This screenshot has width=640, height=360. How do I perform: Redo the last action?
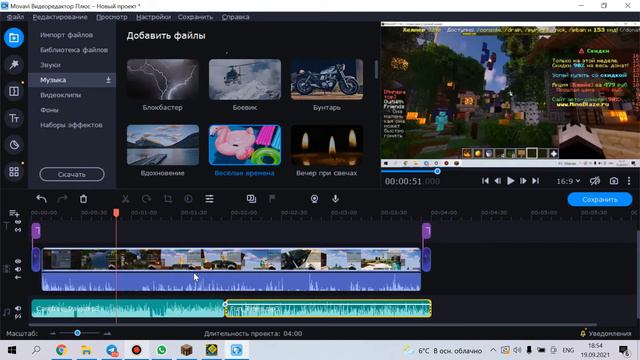point(62,199)
